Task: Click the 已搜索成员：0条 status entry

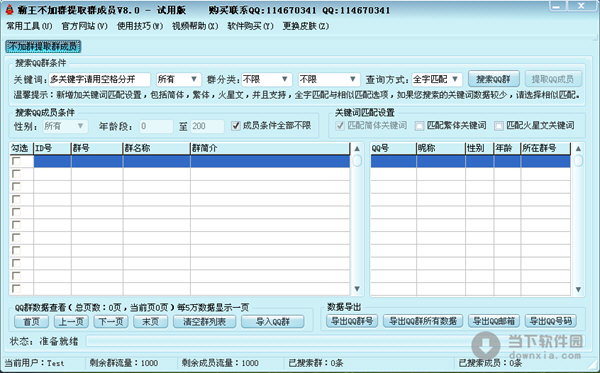Action: 490,363
